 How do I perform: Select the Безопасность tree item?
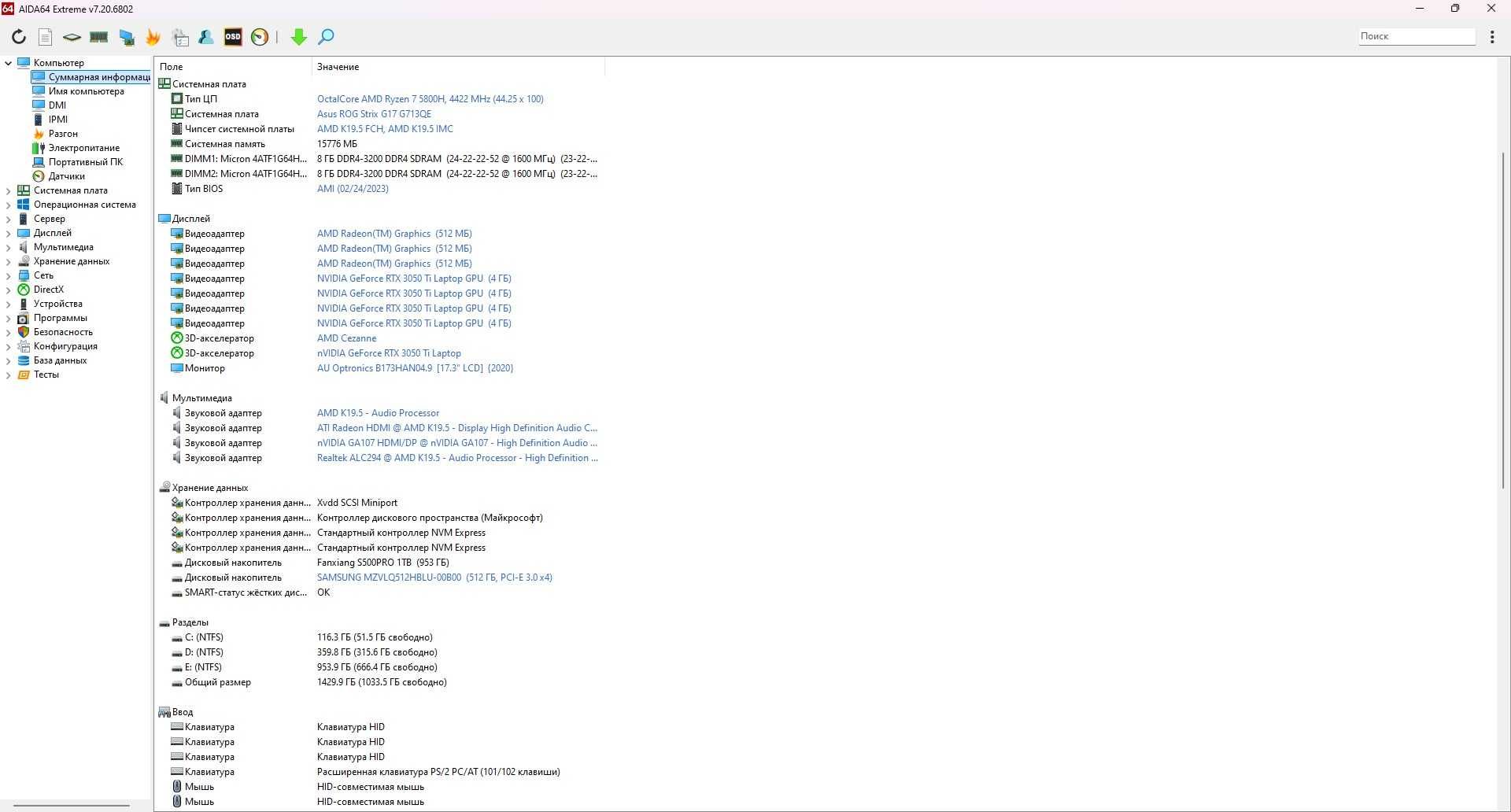coord(55,332)
